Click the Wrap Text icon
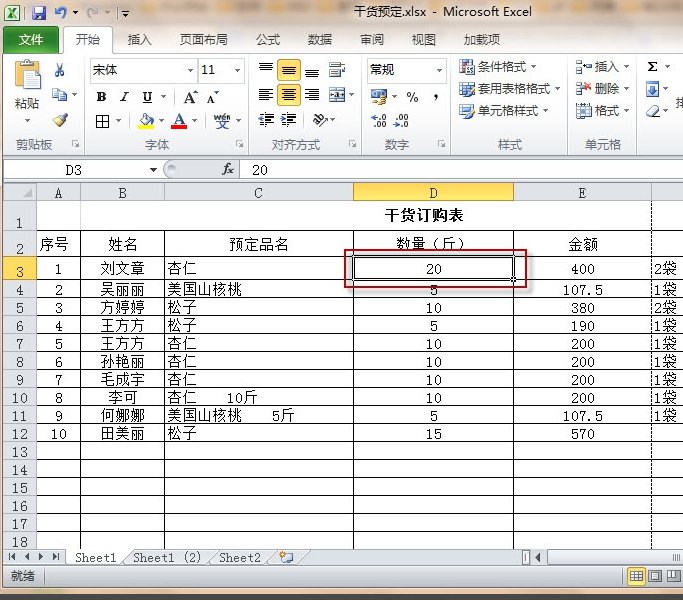683x600 pixels. [337, 70]
